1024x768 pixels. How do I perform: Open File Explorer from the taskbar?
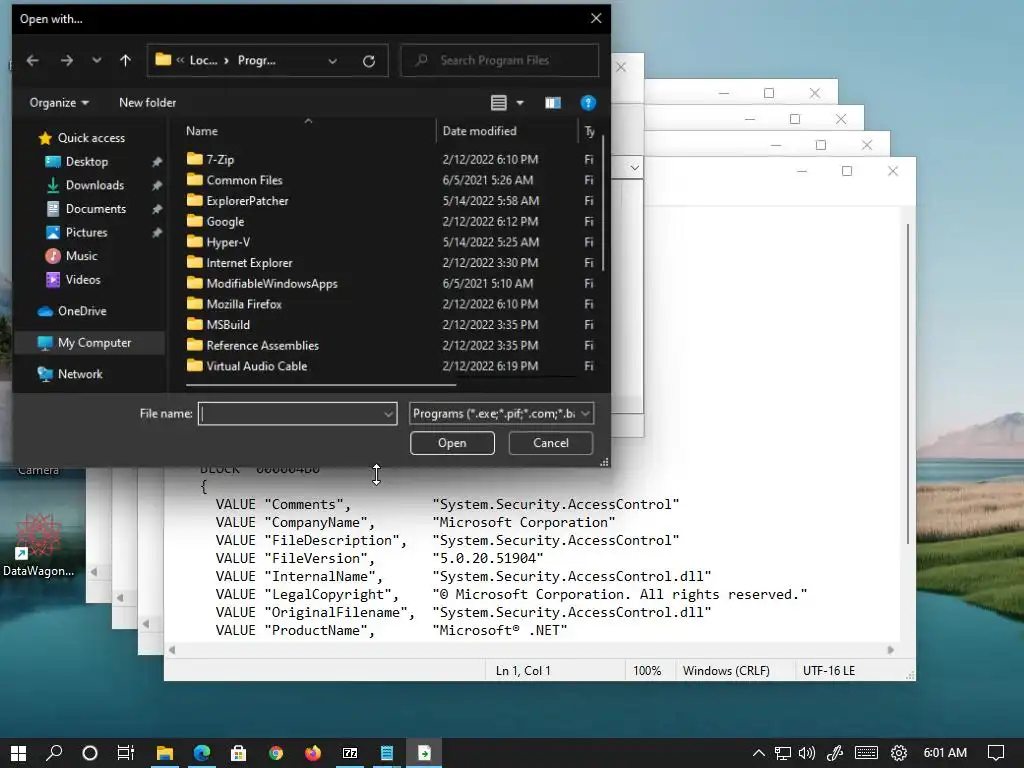point(165,753)
